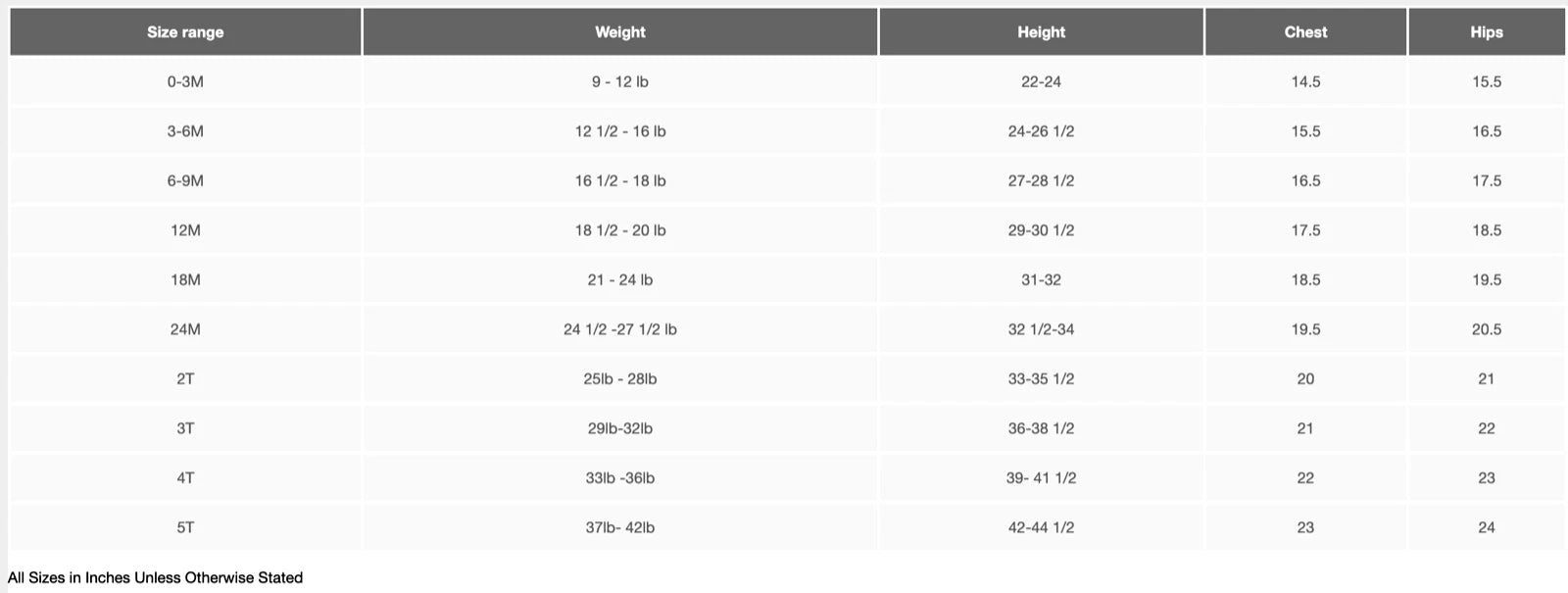
Task: Select height cell 39- 41 1/2
Action: pyautogui.click(x=1041, y=478)
